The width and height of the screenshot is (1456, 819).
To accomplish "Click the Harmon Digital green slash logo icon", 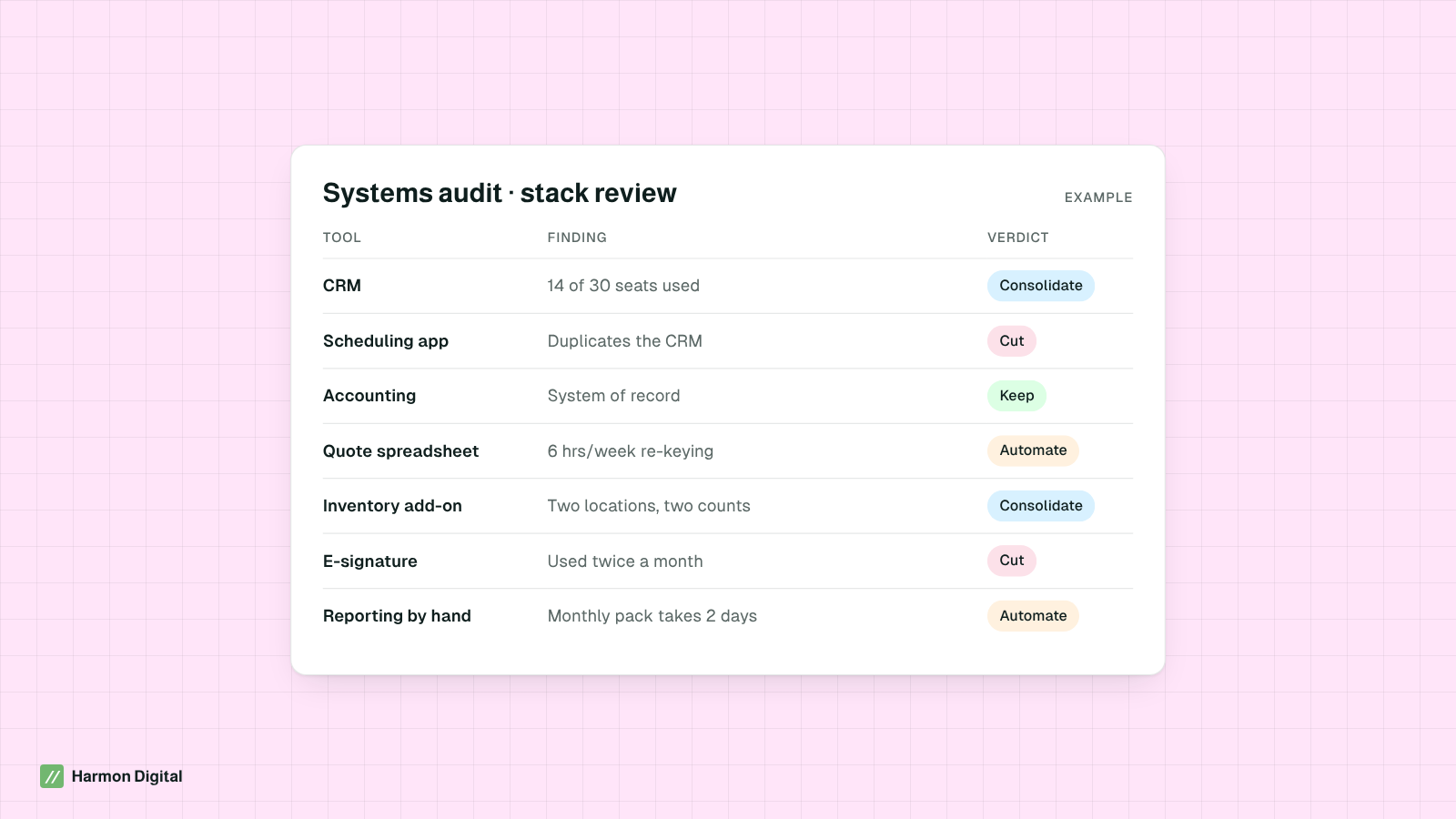I will tap(52, 776).
